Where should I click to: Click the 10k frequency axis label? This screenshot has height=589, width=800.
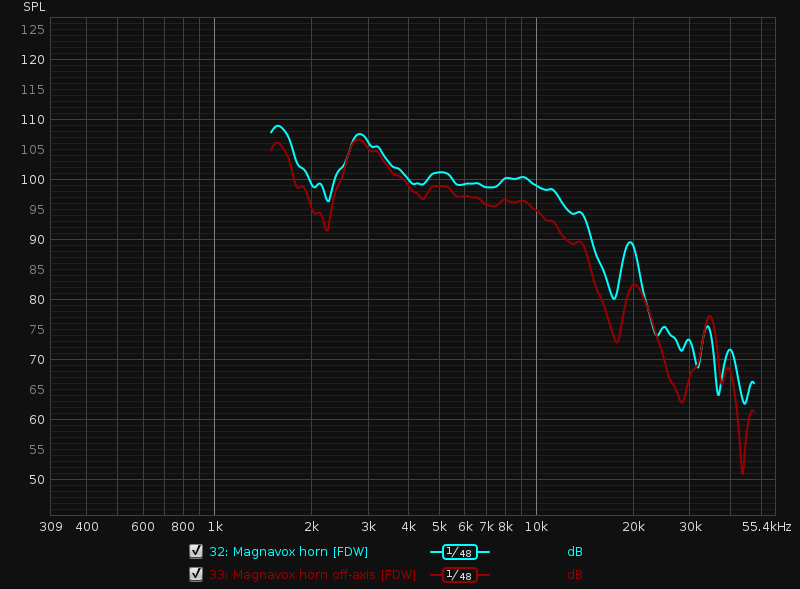pos(536,527)
